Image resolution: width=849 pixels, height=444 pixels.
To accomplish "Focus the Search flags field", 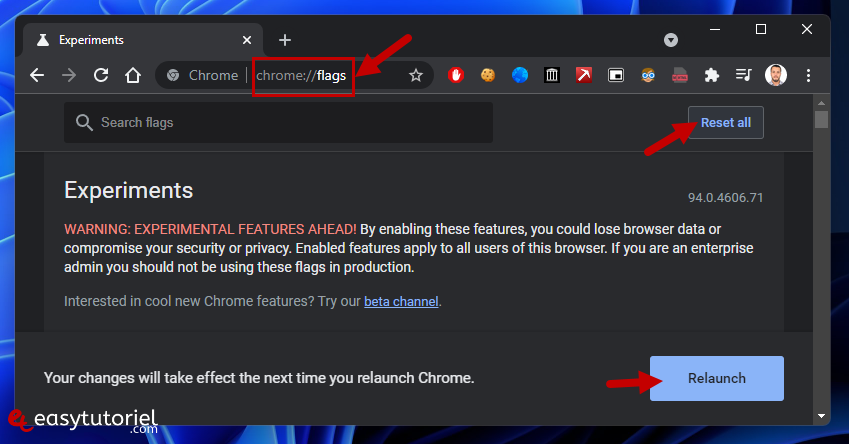I will 278,122.
